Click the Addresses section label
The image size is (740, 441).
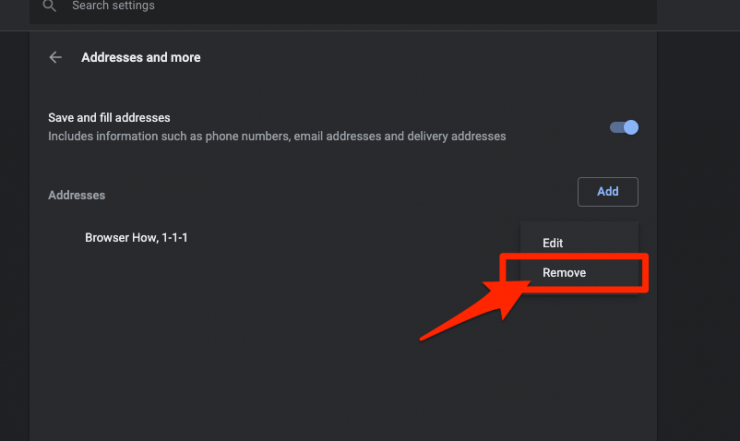(76, 195)
